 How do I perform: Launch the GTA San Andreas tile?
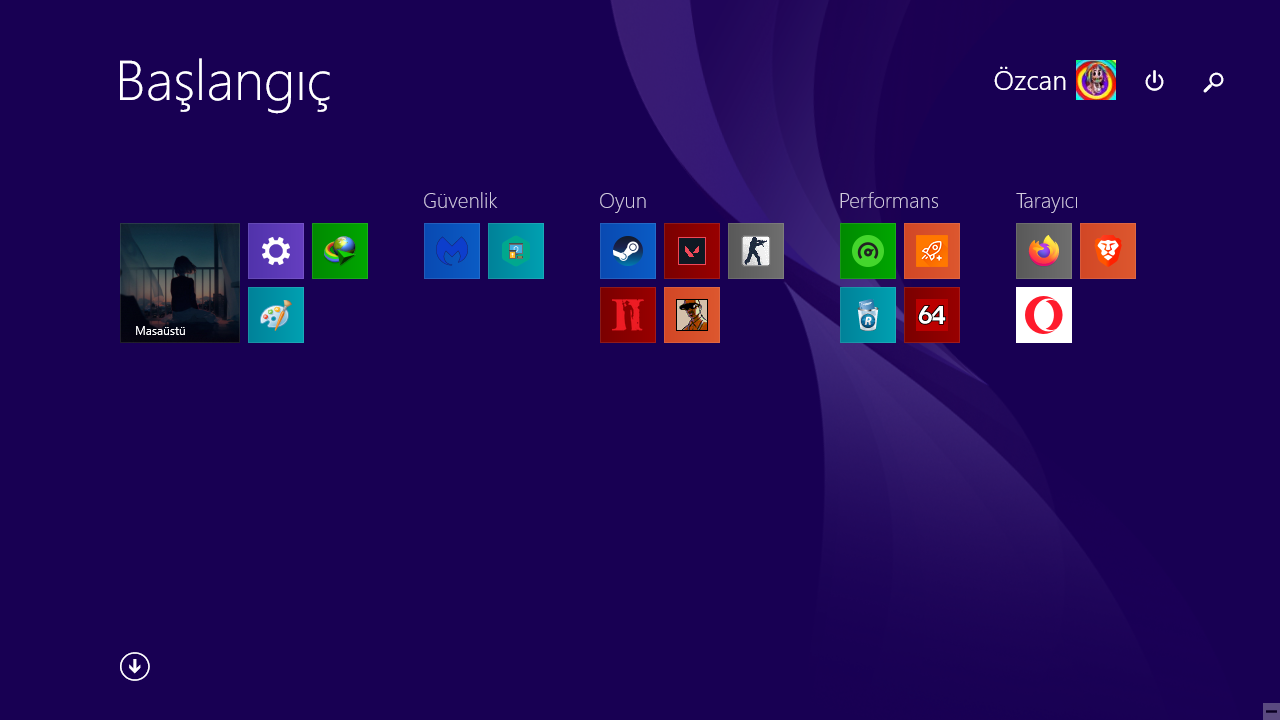click(x=692, y=315)
